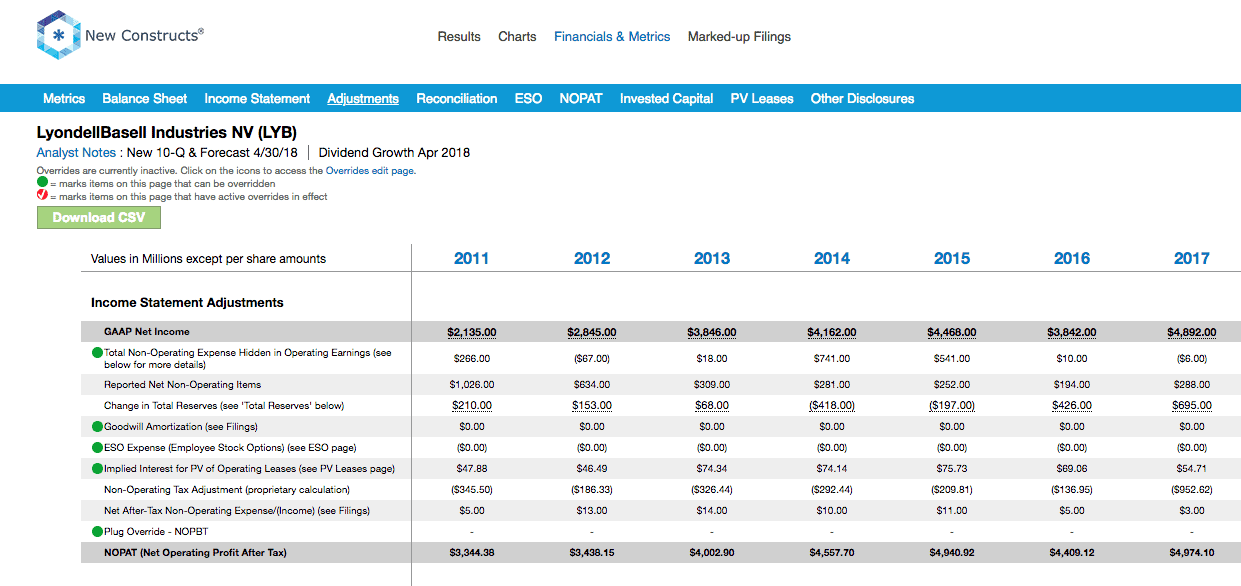Open the Dividend Growth Apr 2018 note

(394, 153)
